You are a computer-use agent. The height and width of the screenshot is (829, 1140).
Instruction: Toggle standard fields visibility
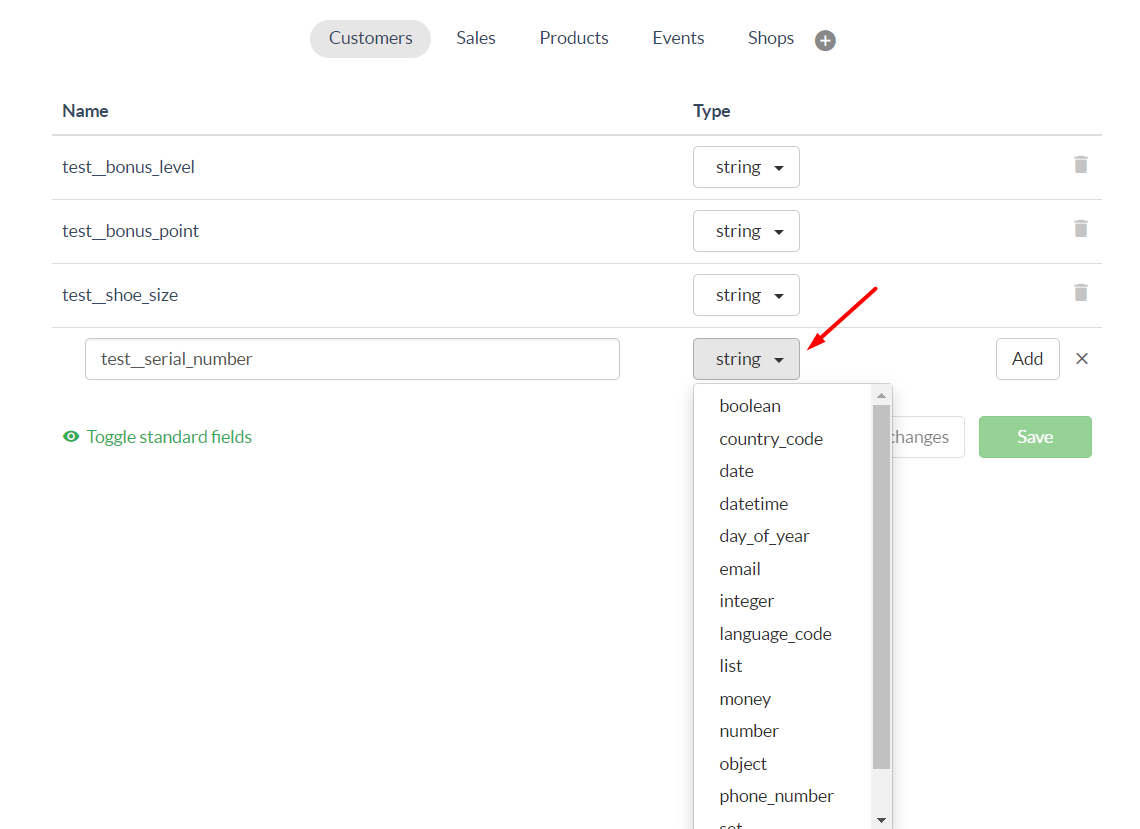click(157, 436)
